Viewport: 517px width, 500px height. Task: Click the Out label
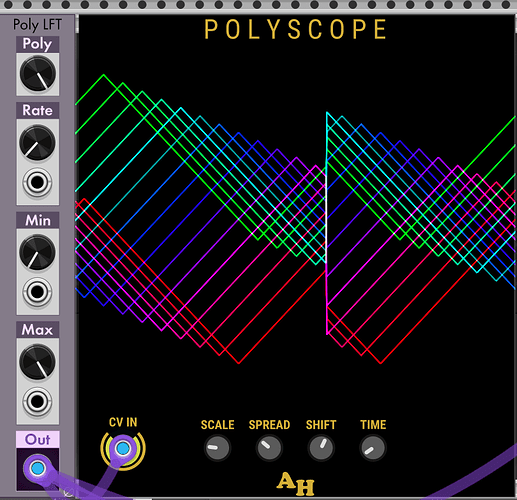pos(38,439)
